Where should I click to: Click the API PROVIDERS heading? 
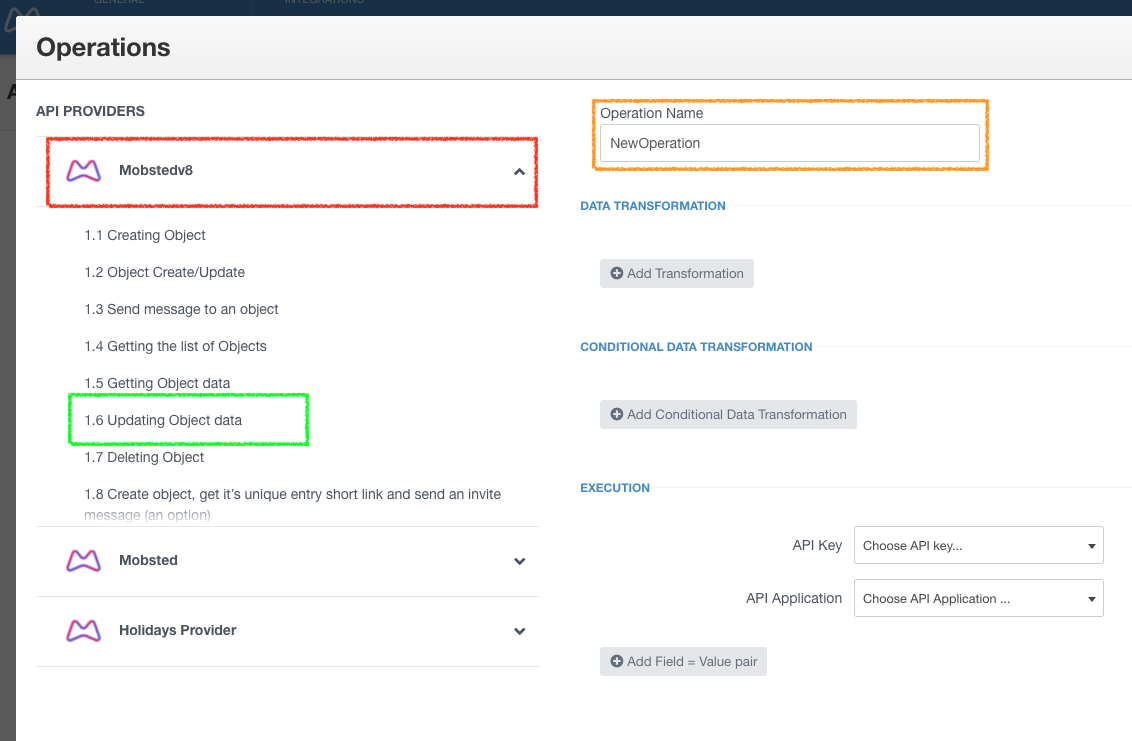pos(90,111)
